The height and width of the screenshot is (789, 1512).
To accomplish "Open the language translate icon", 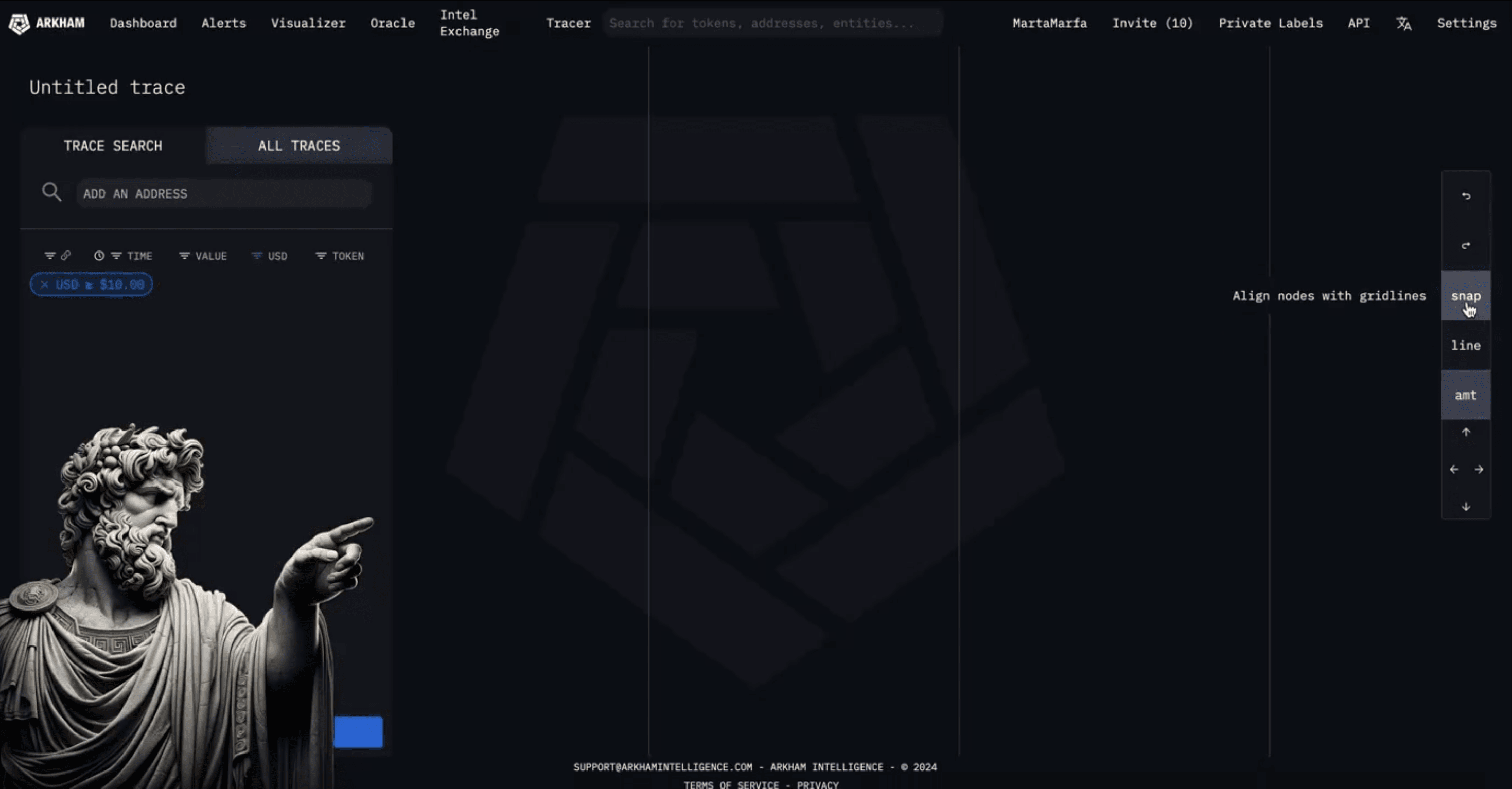I will [1403, 24].
